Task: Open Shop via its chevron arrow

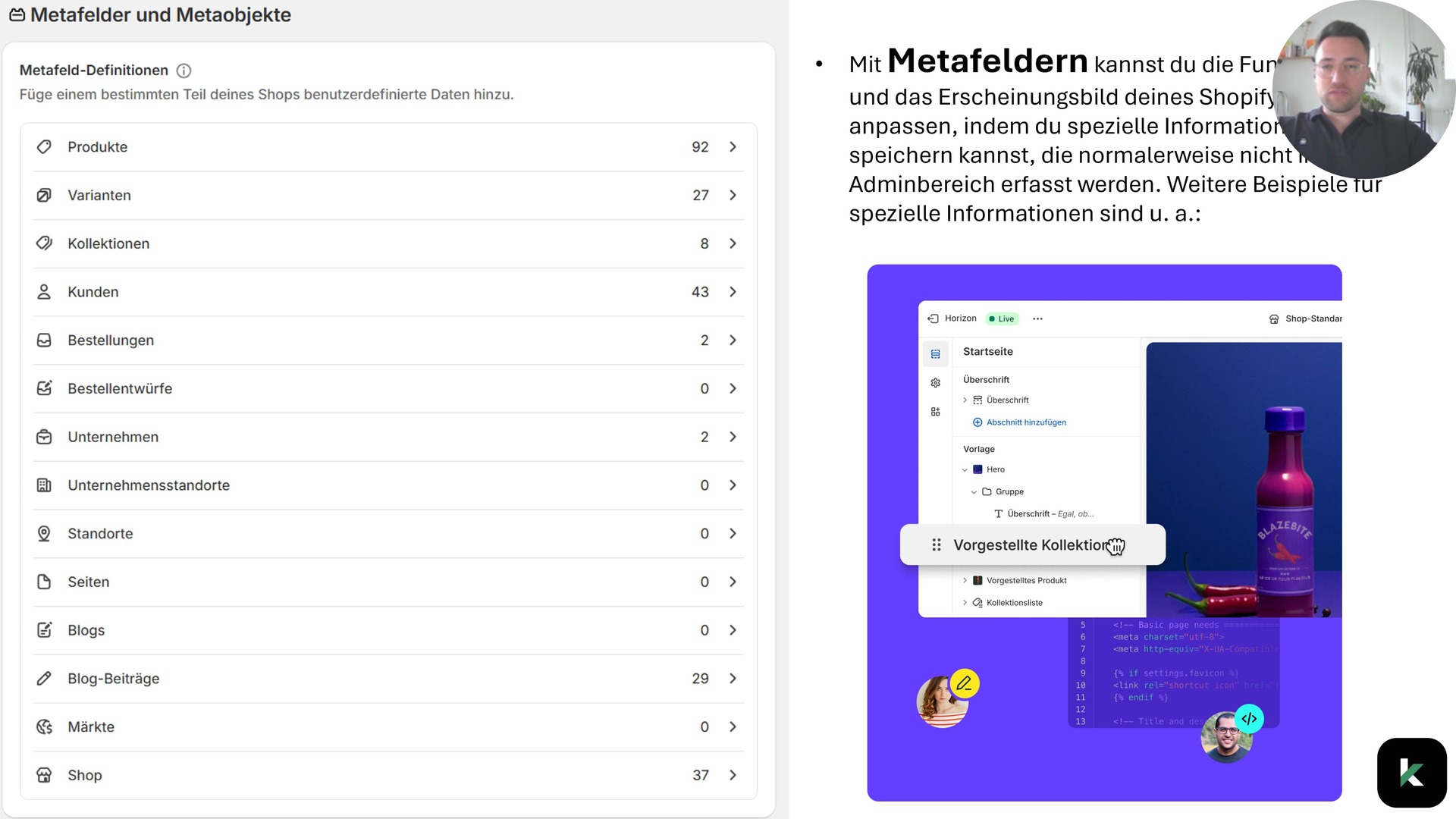Action: click(733, 775)
